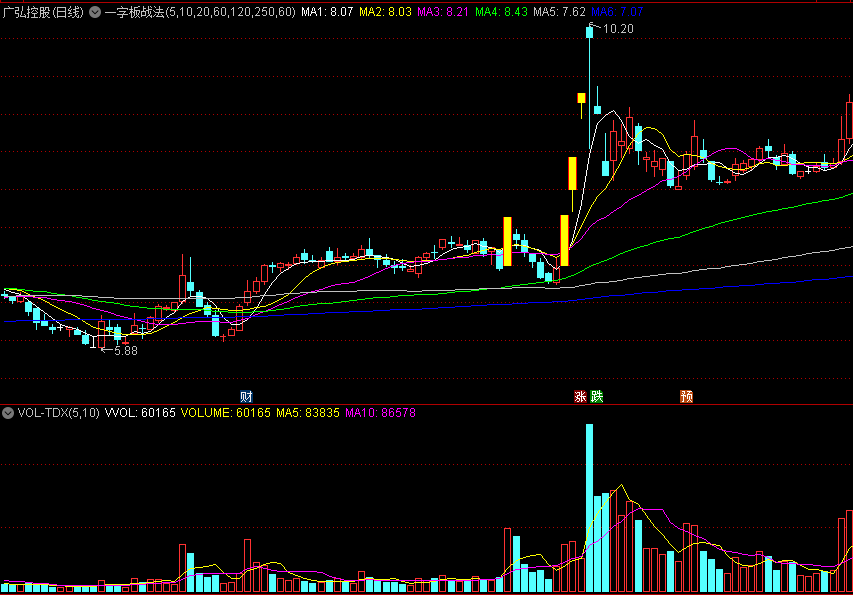Select the stock name 广弘控股(日线)
This screenshot has height=595, width=853.
pyautogui.click(x=43, y=12)
